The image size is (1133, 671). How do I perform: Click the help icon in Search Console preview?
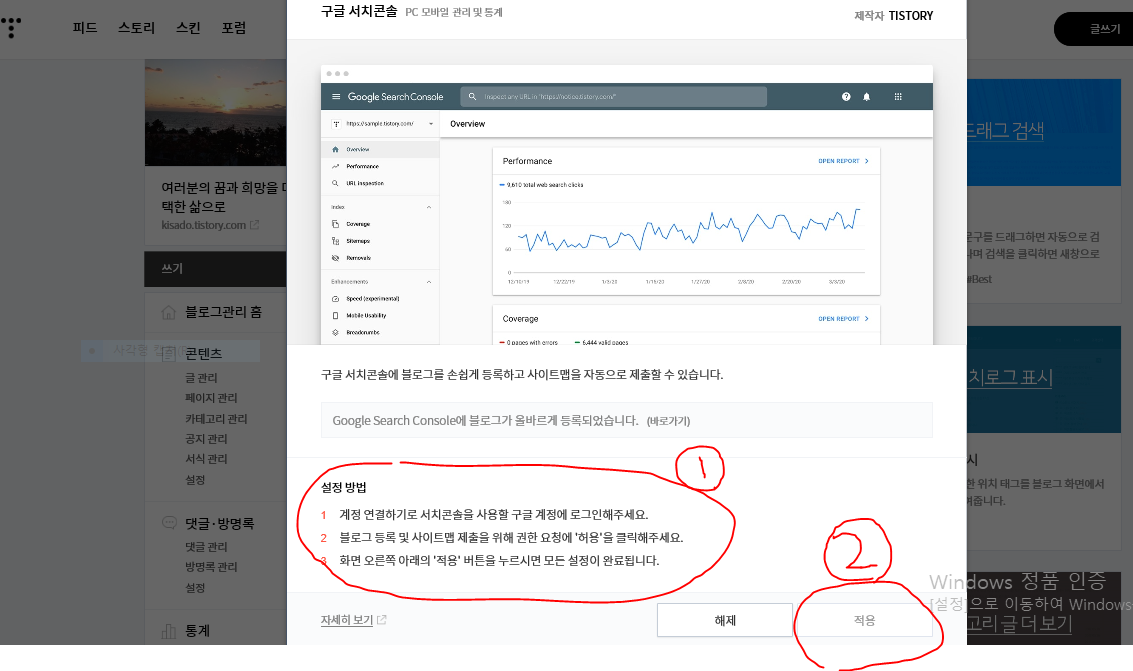click(x=846, y=97)
